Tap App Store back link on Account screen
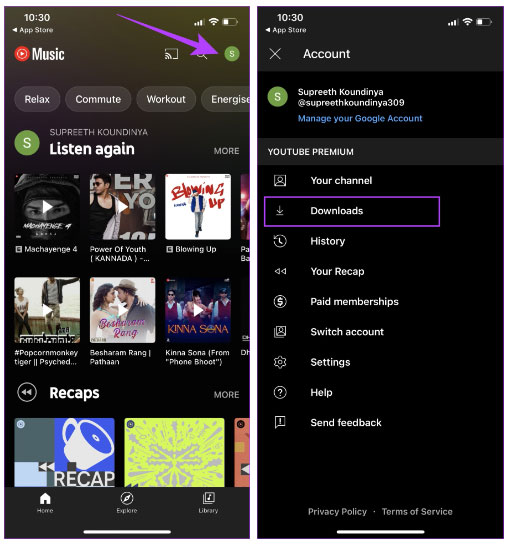Viewport: 510px width, 548px height. coord(286,30)
